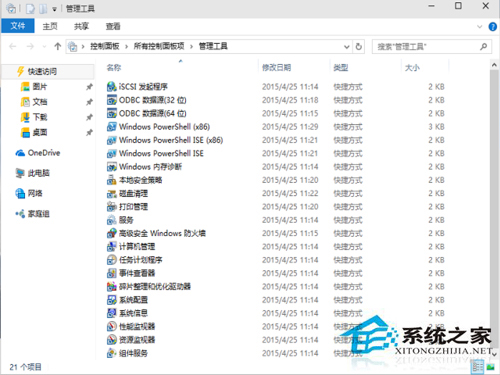Select the ODBC 数据源(64 位) icon
This screenshot has width=500, height=375.
point(111,113)
